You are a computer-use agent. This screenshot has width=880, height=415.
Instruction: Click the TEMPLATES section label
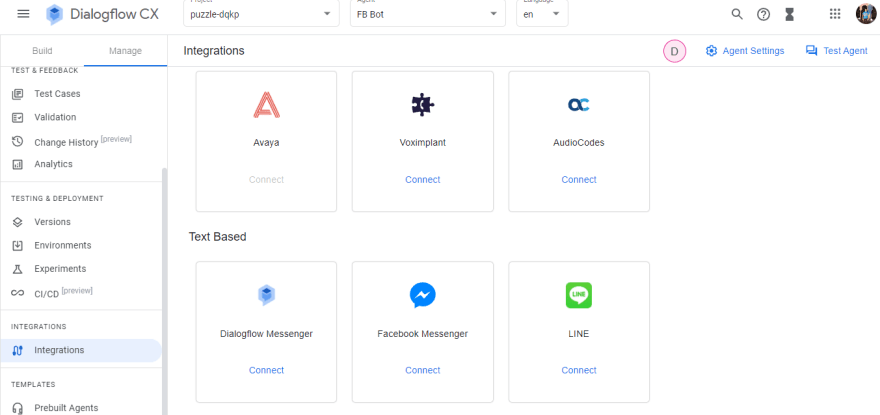(33, 385)
